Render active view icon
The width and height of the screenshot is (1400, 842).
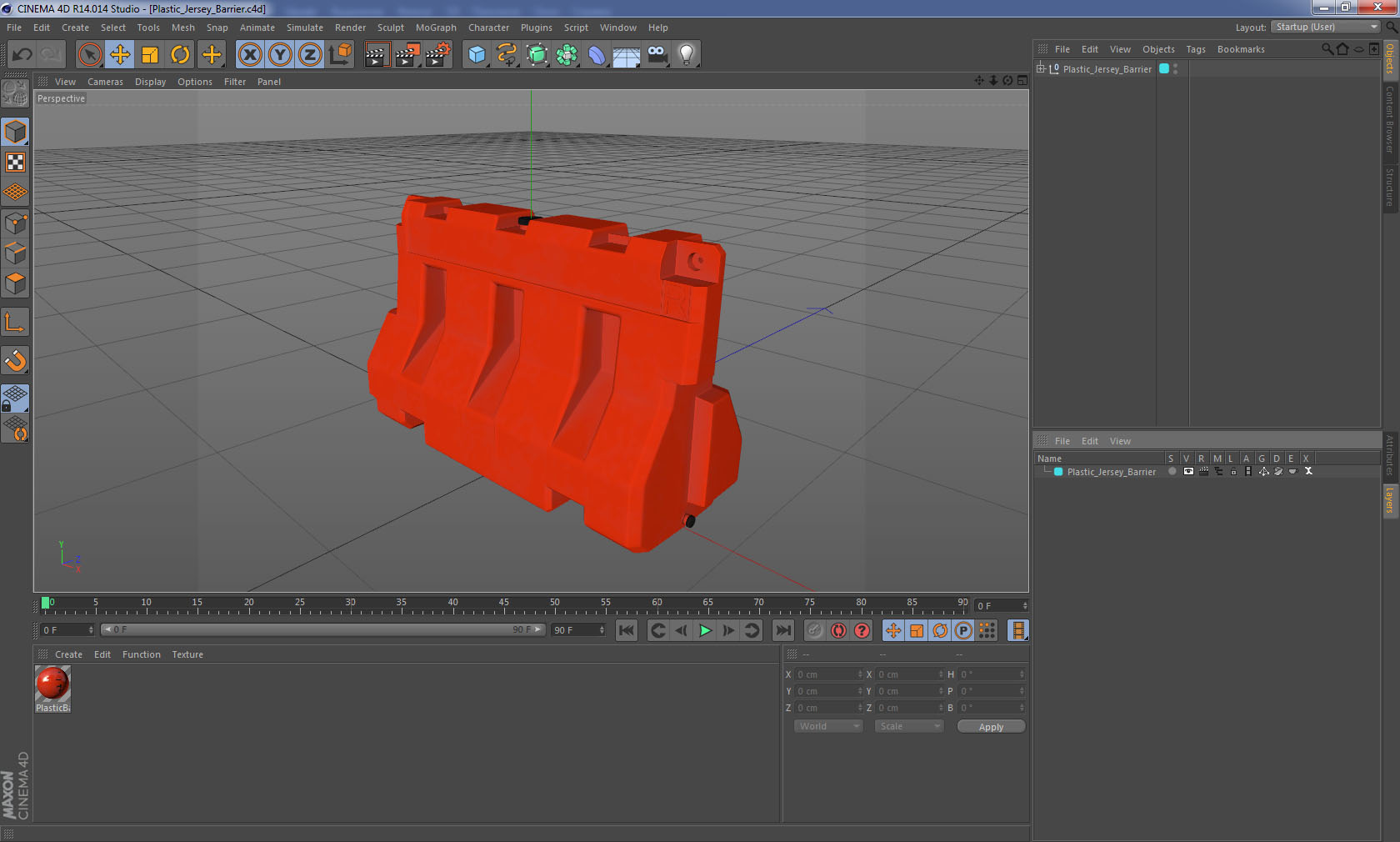[x=377, y=55]
